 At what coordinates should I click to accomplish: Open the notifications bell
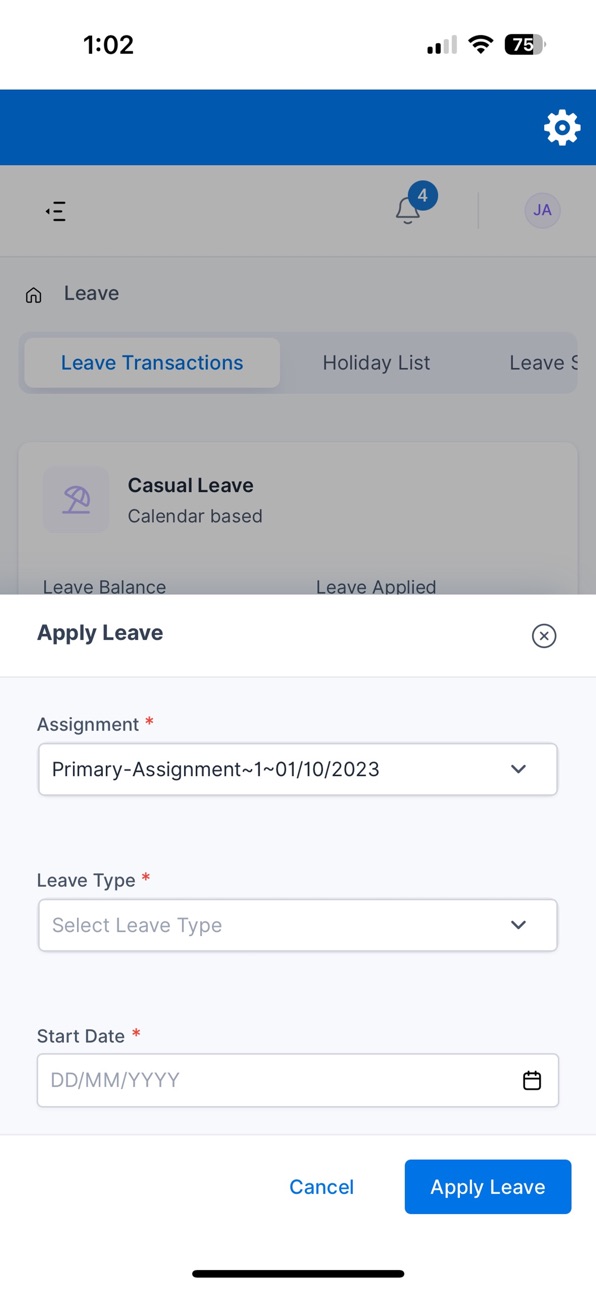[407, 211]
